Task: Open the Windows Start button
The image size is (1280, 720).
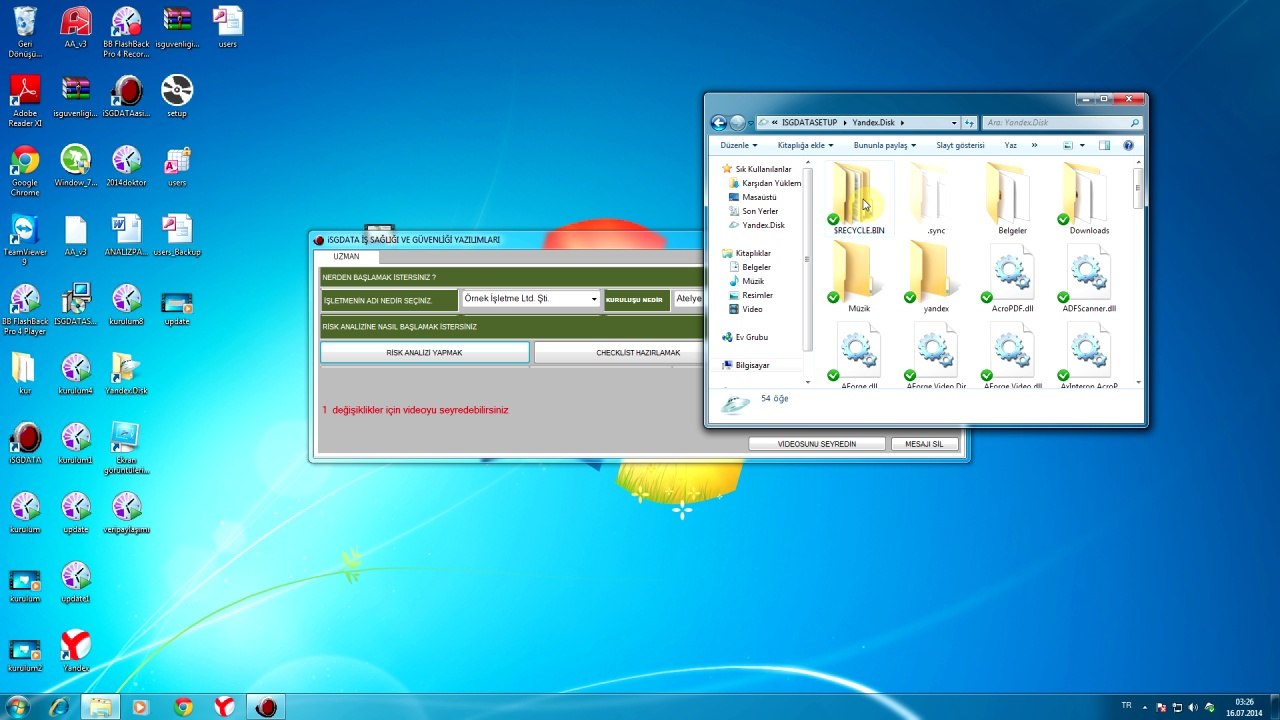Action: tap(19, 706)
